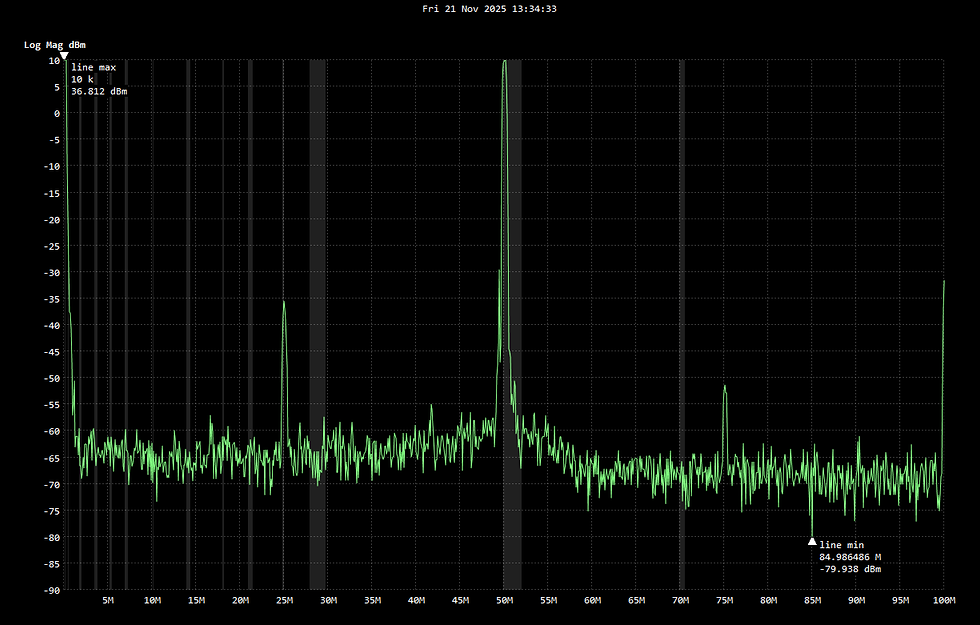Click the -50 level axis label
Image resolution: width=980 pixels, height=625 pixels.
[x=52, y=378]
